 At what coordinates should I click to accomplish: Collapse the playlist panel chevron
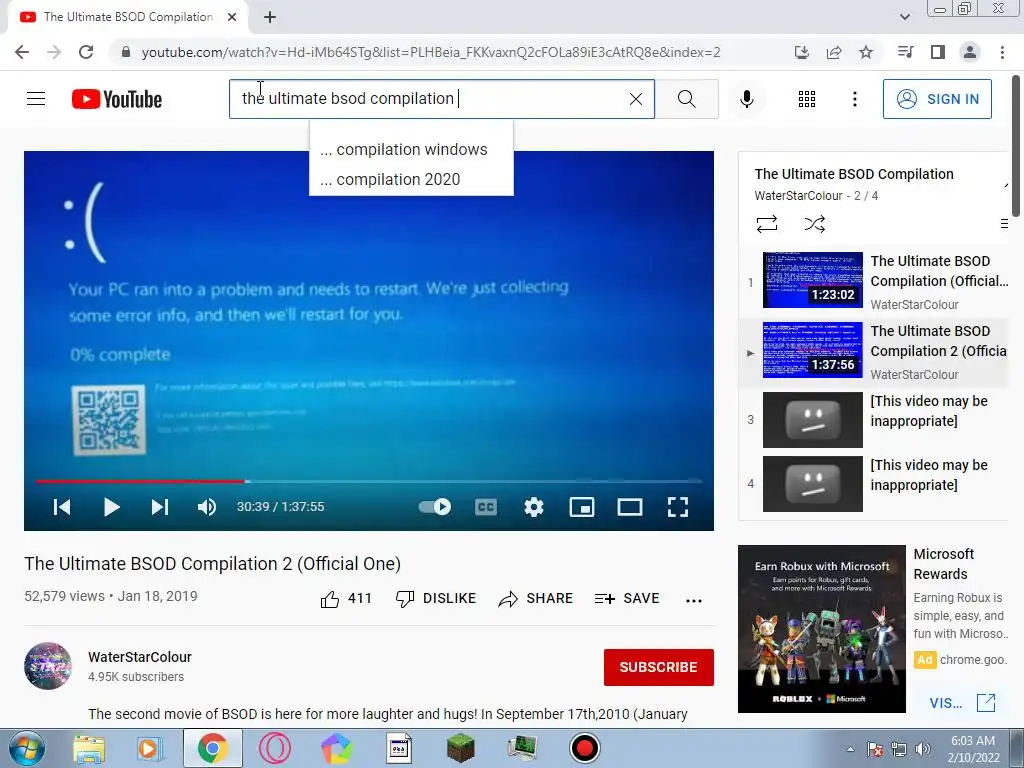[x=1006, y=185]
